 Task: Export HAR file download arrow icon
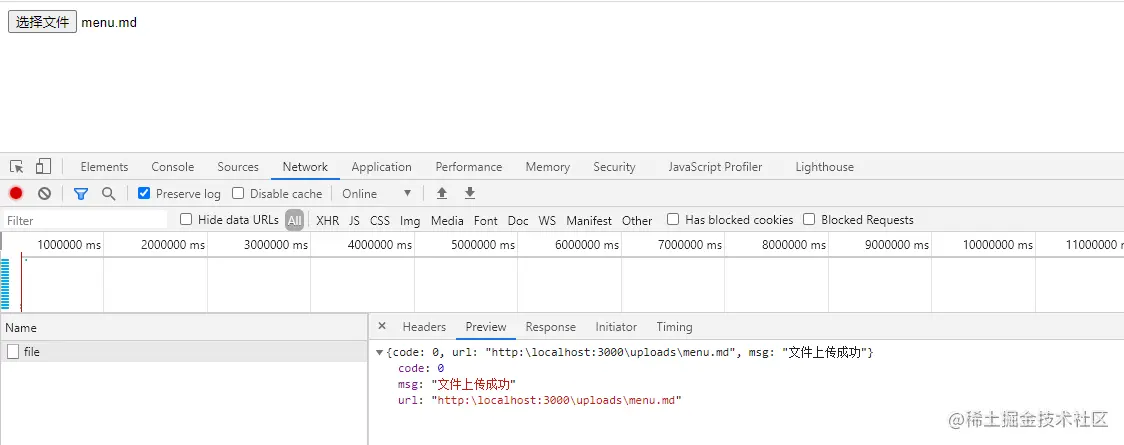(x=470, y=193)
